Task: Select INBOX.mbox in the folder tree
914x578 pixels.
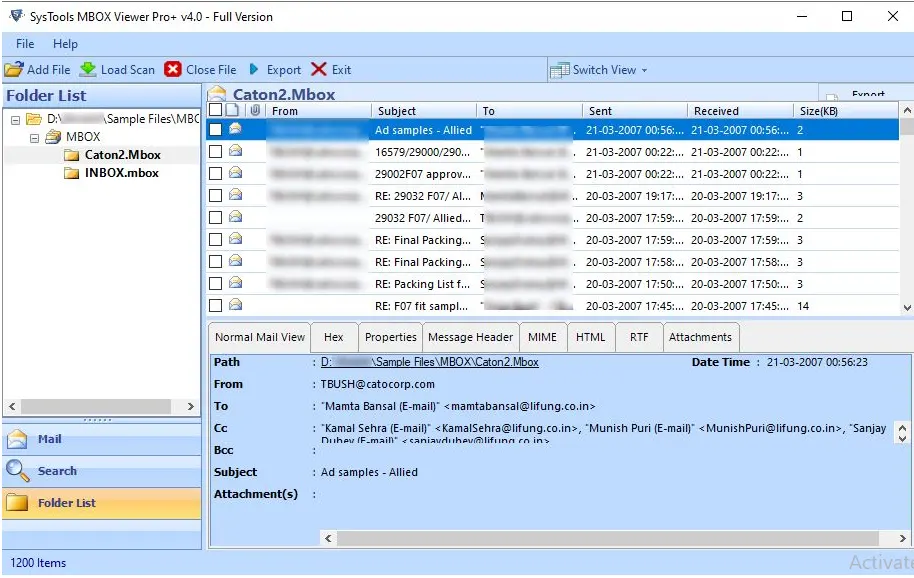Action: point(122,173)
